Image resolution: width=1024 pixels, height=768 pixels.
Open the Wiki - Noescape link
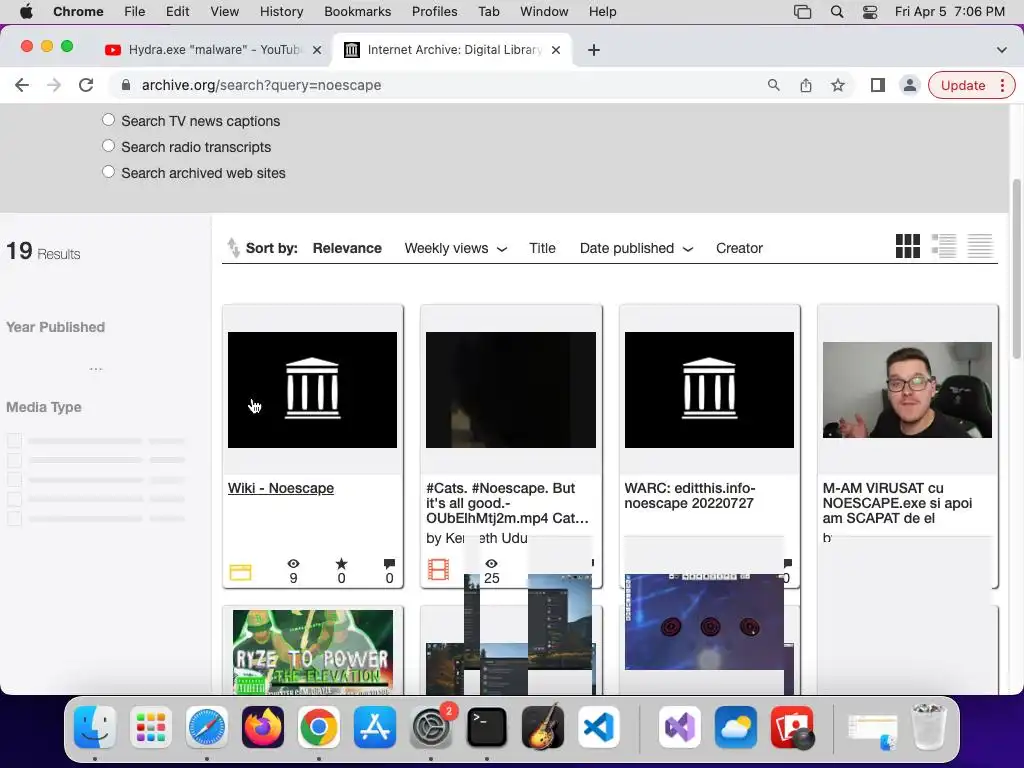[281, 488]
